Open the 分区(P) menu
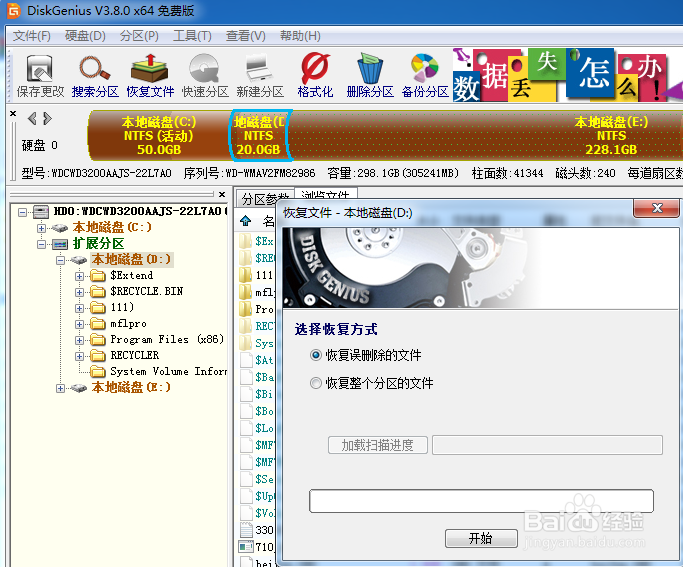 (x=139, y=36)
